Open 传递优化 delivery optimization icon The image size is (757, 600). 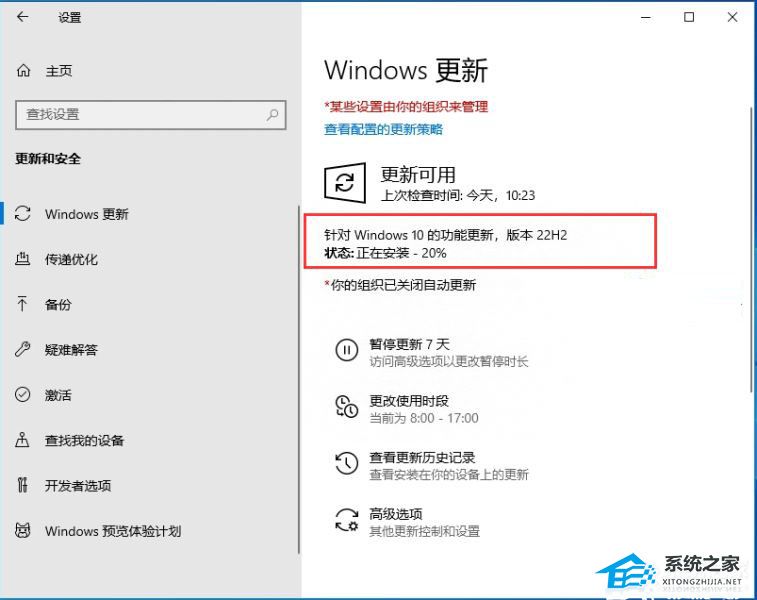click(x=23, y=259)
